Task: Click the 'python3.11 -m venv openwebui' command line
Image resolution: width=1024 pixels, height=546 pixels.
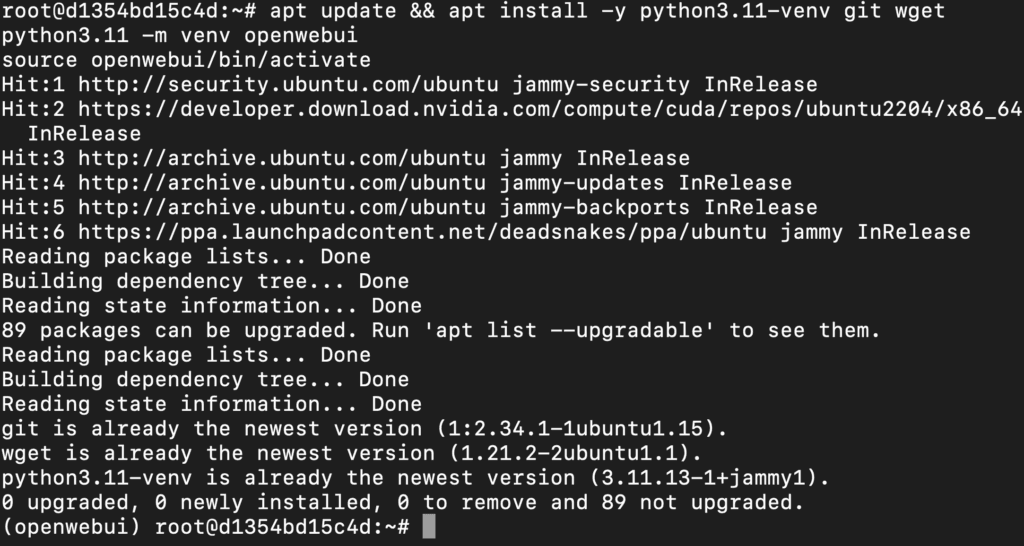Action: point(180,35)
